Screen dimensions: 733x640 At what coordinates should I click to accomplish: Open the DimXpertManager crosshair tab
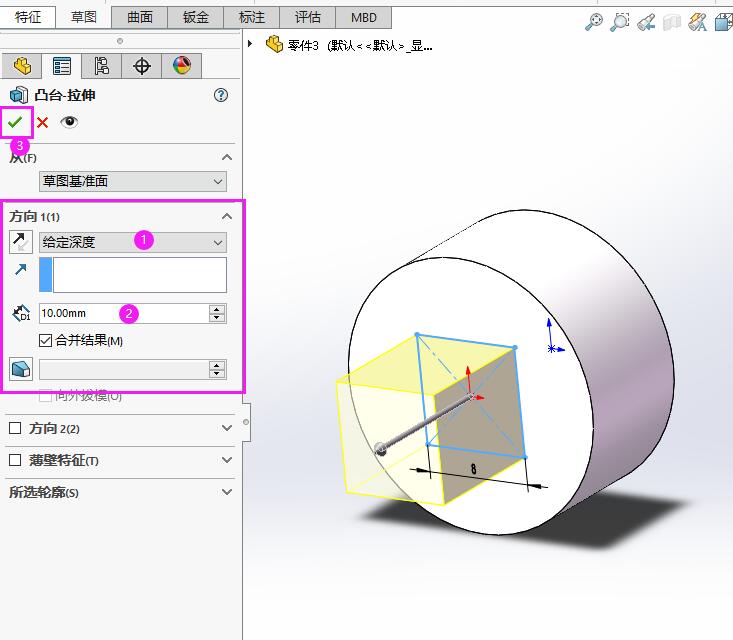click(142, 66)
